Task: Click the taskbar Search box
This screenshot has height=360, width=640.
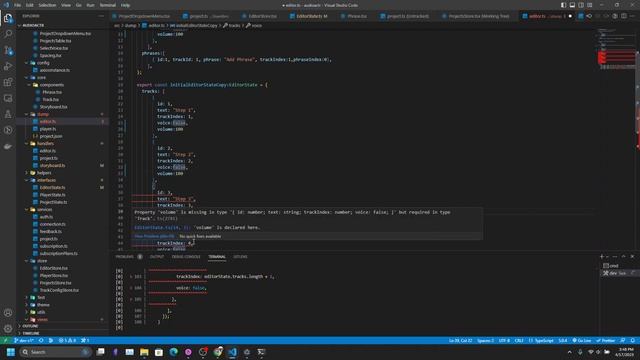Action: coord(55,352)
